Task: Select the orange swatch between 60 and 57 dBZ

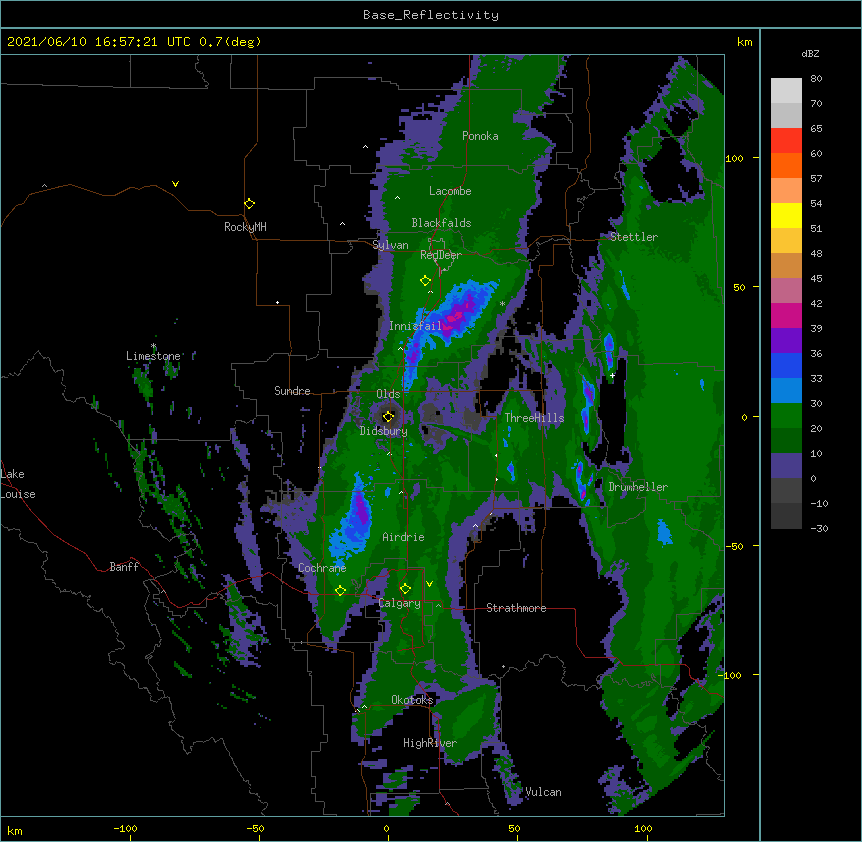Action: pyautogui.click(x=786, y=166)
